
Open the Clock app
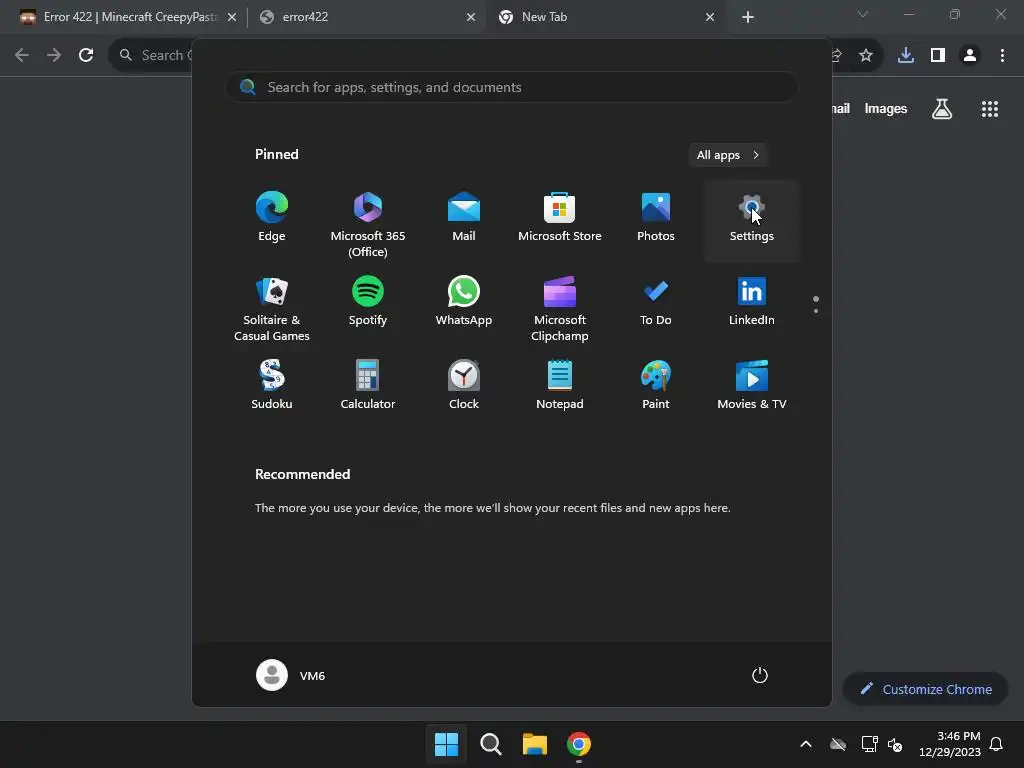pyautogui.click(x=464, y=386)
